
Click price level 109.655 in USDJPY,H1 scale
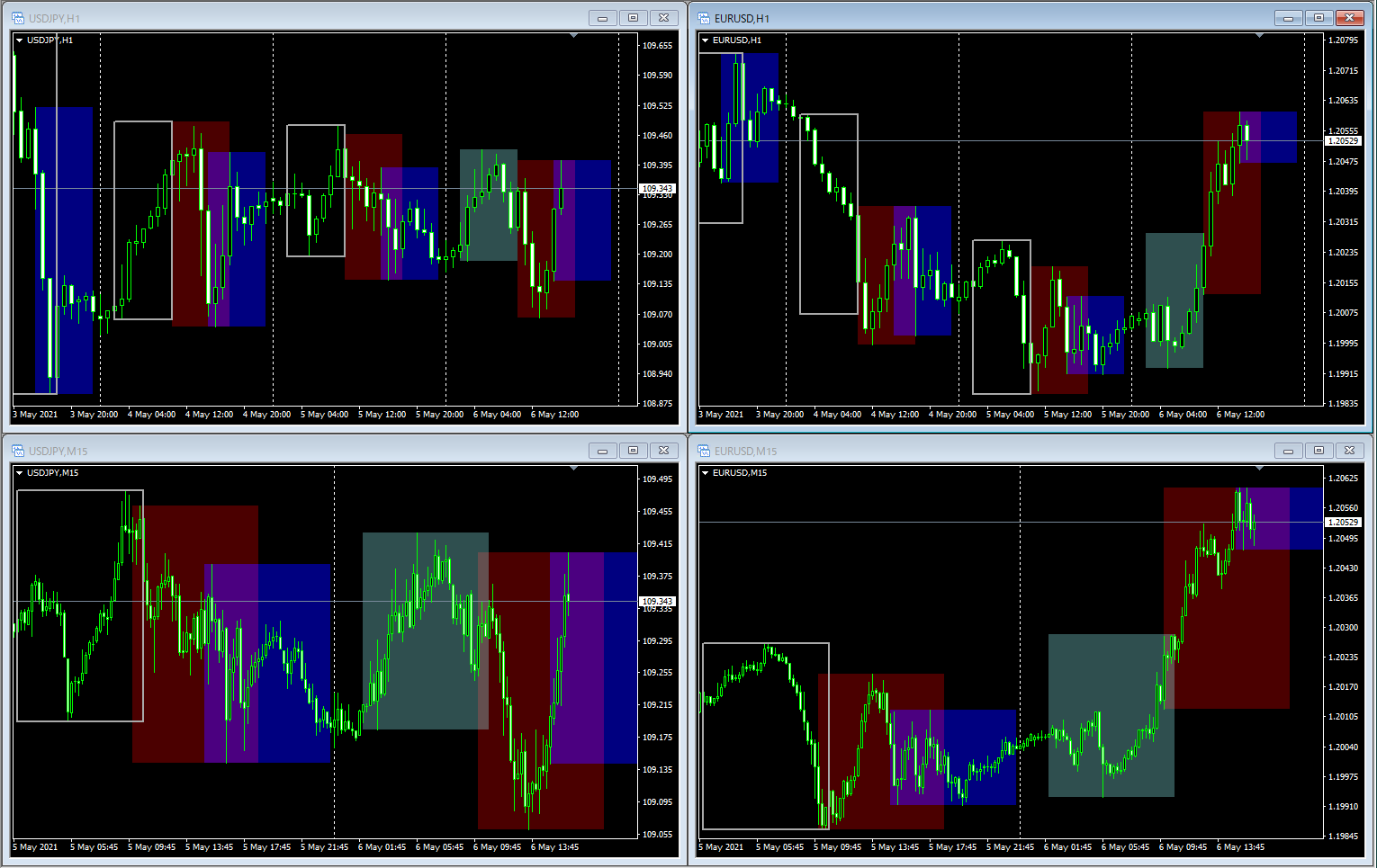pos(657,46)
